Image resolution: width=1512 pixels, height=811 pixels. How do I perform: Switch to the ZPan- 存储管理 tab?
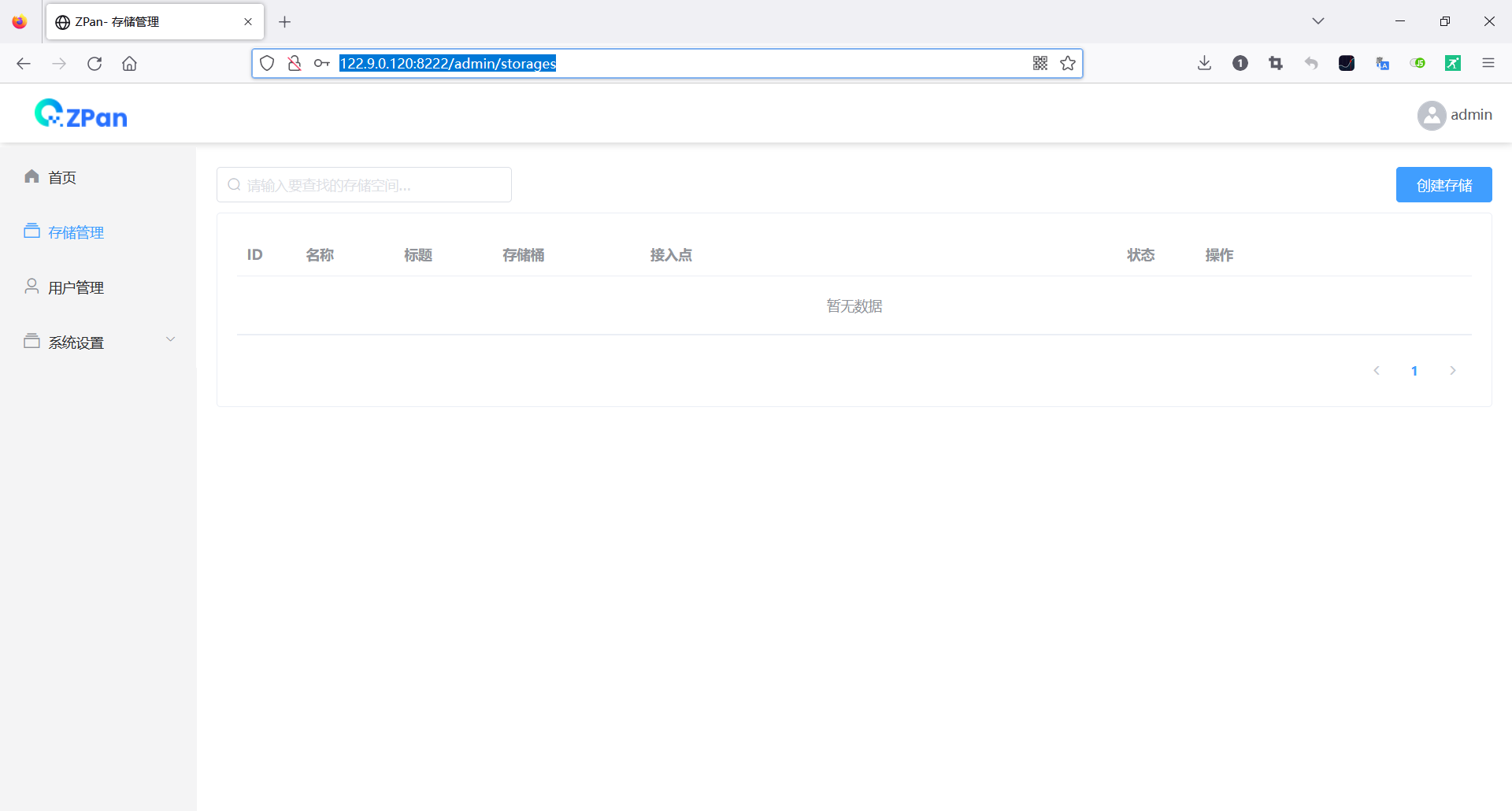coord(142,21)
